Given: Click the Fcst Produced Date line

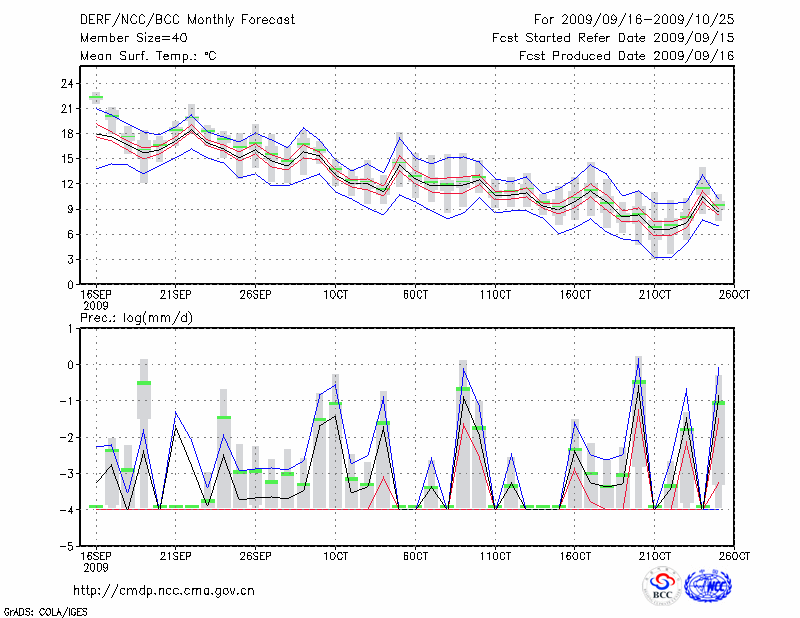Looking at the screenshot, I should click(x=627, y=56).
